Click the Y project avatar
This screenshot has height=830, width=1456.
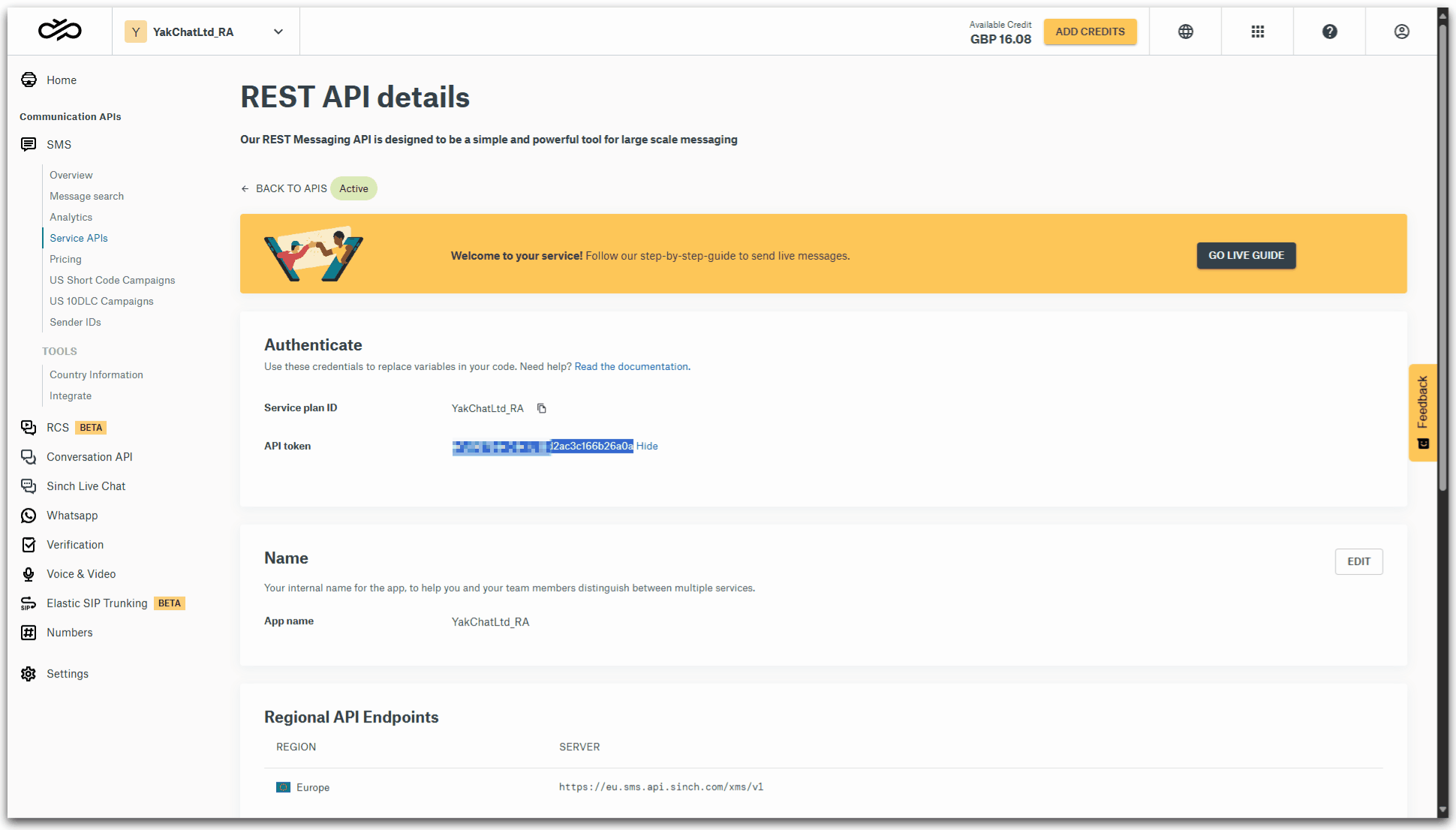click(x=136, y=32)
